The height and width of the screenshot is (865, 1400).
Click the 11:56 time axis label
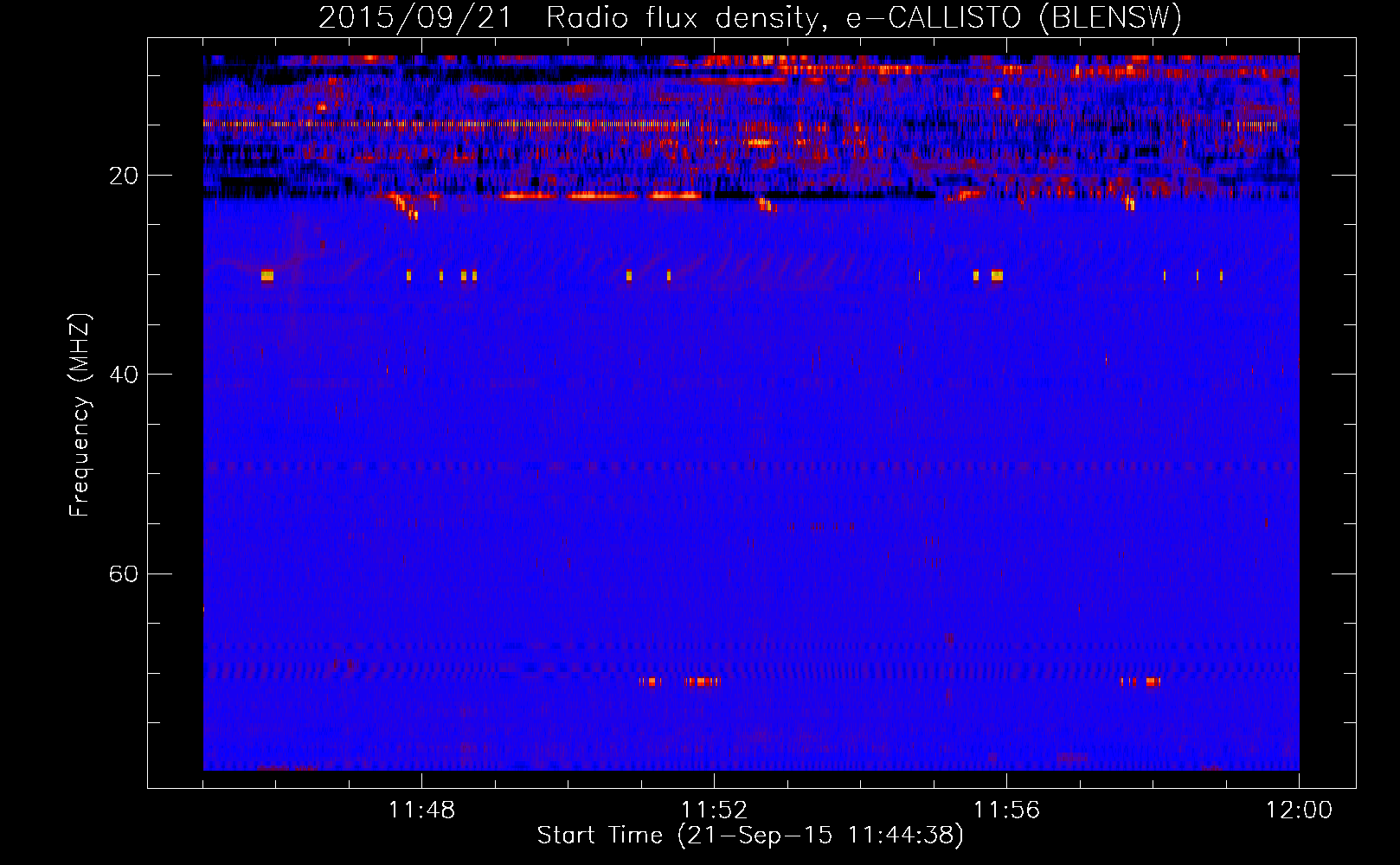[x=1006, y=811]
